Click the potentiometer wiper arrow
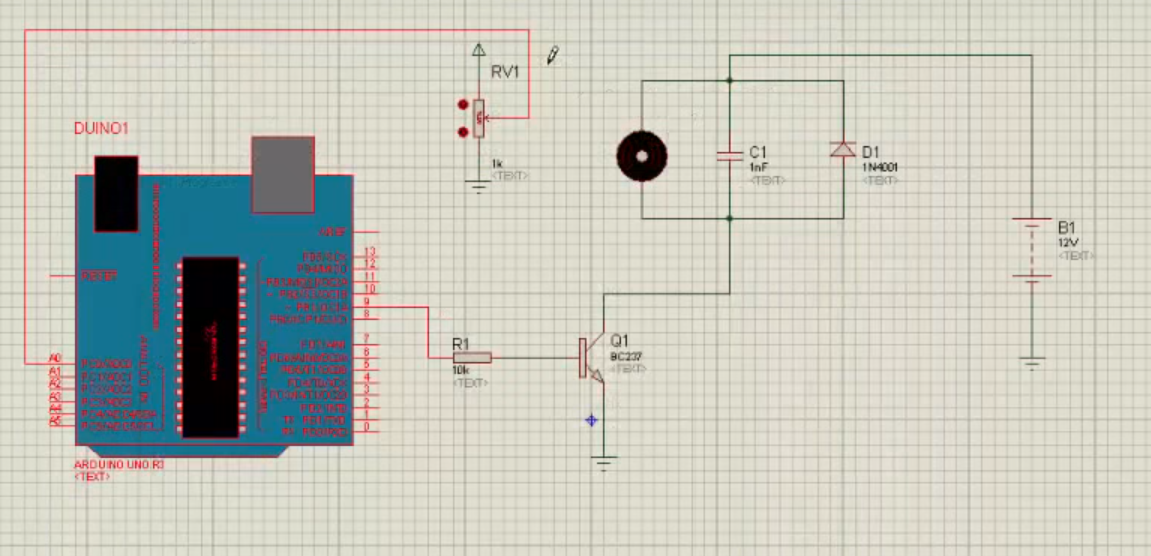This screenshot has height=556, width=1151. pos(488,117)
